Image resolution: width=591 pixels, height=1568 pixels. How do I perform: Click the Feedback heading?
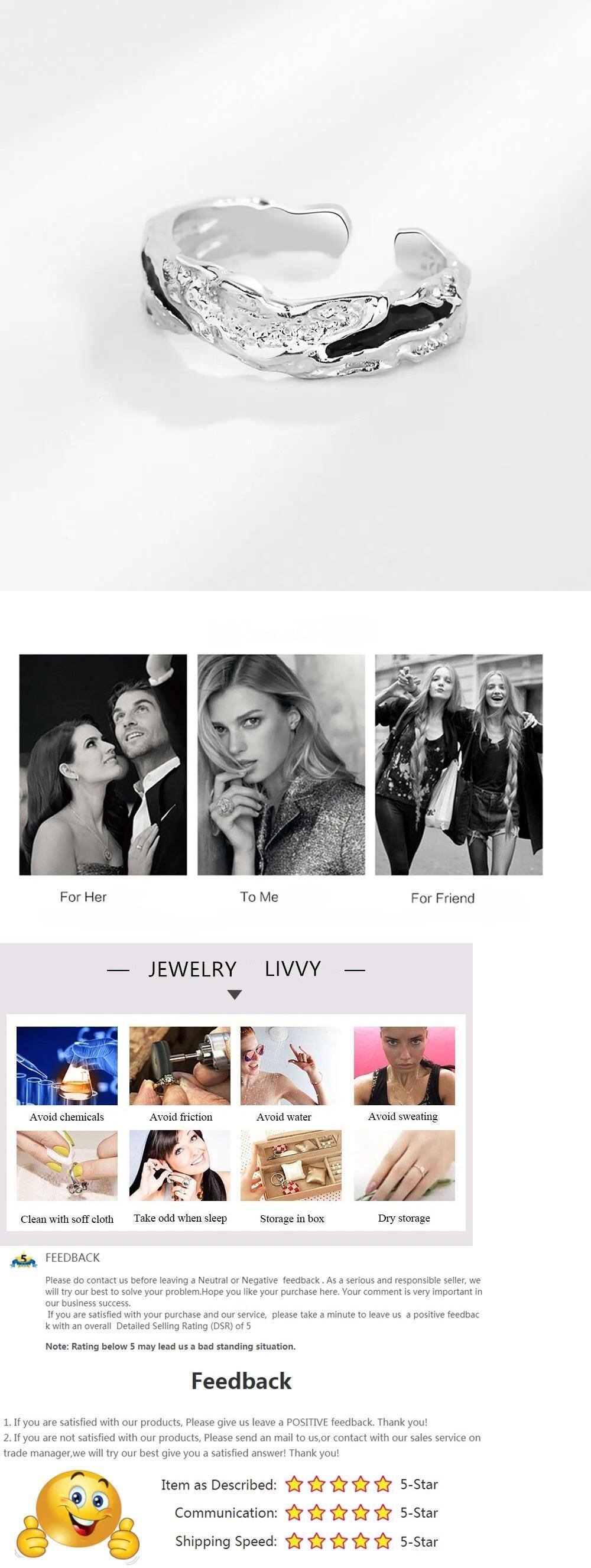pyautogui.click(x=241, y=1381)
